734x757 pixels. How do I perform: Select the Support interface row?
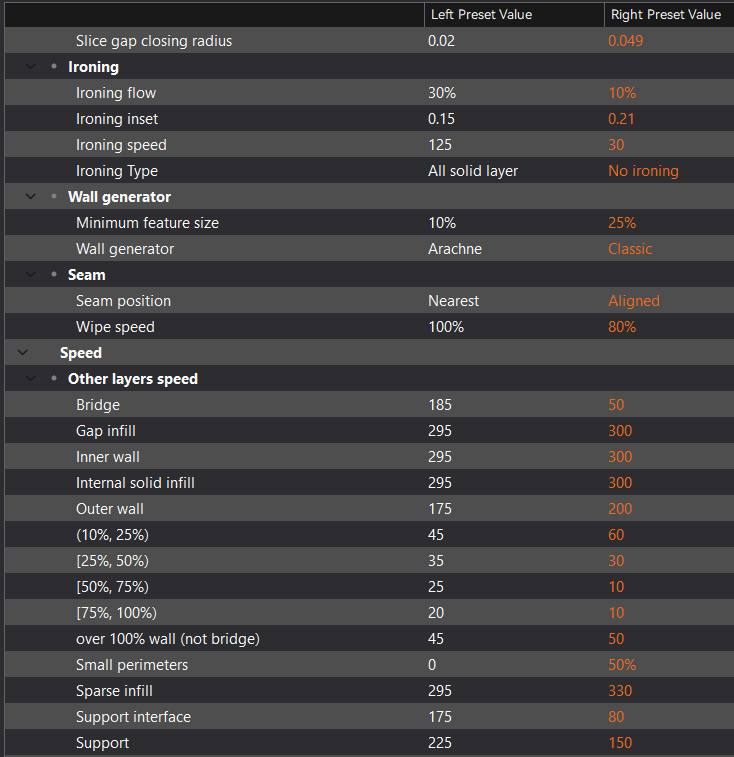pos(369,716)
